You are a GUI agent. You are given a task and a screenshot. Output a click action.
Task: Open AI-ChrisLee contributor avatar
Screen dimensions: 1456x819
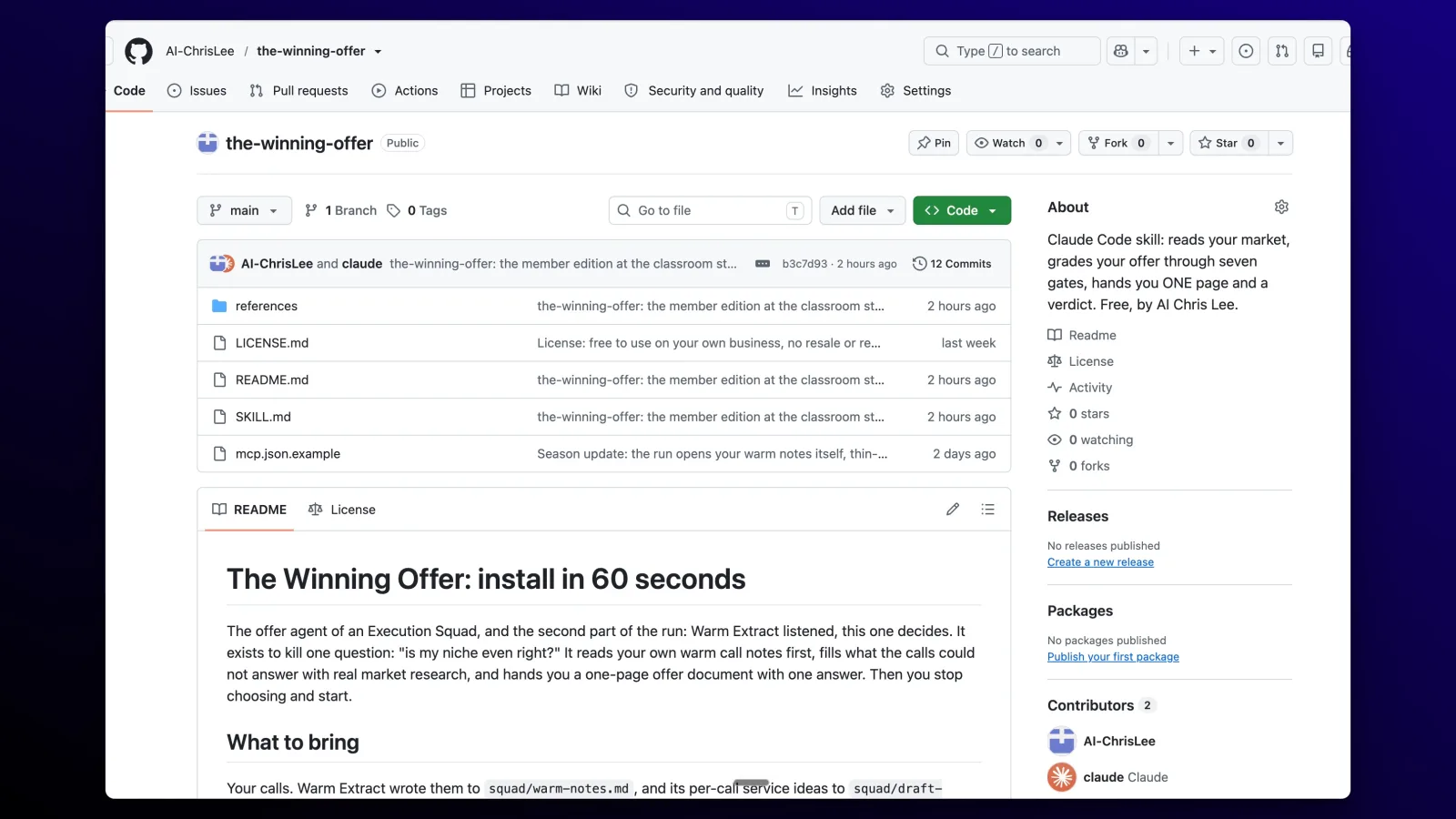(1062, 741)
